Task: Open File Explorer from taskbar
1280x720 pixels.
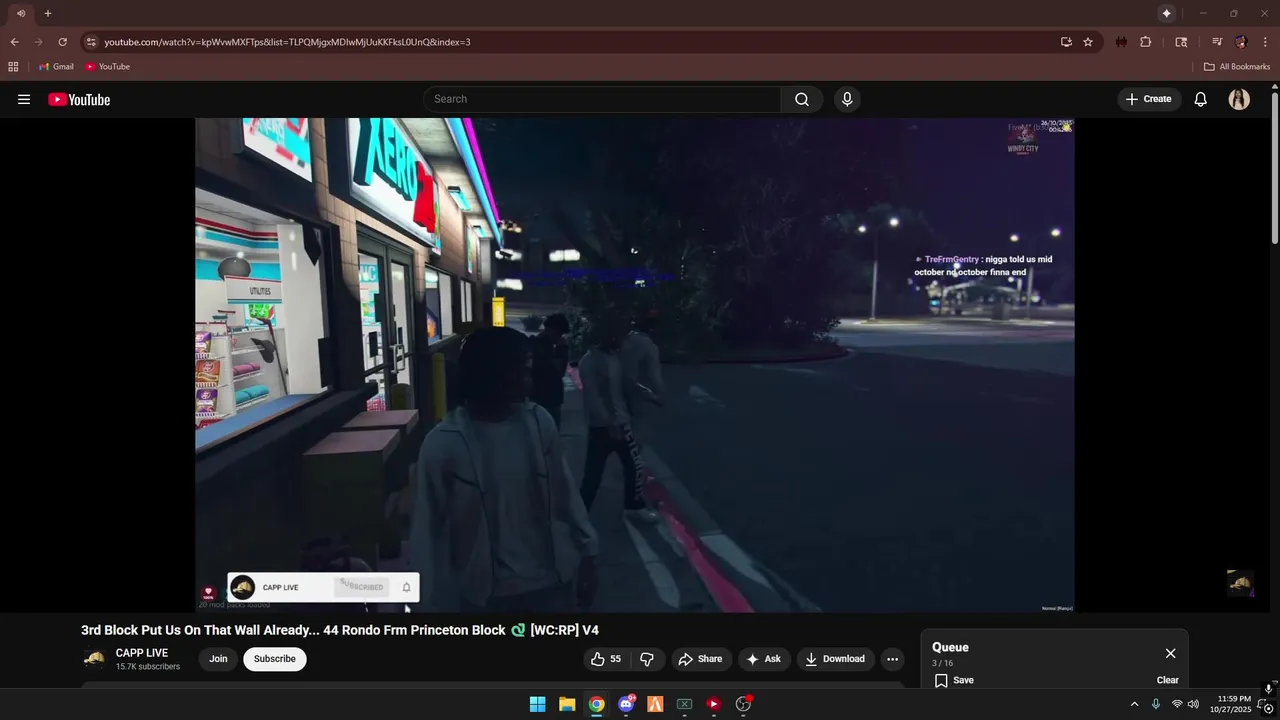Action: 567,704
